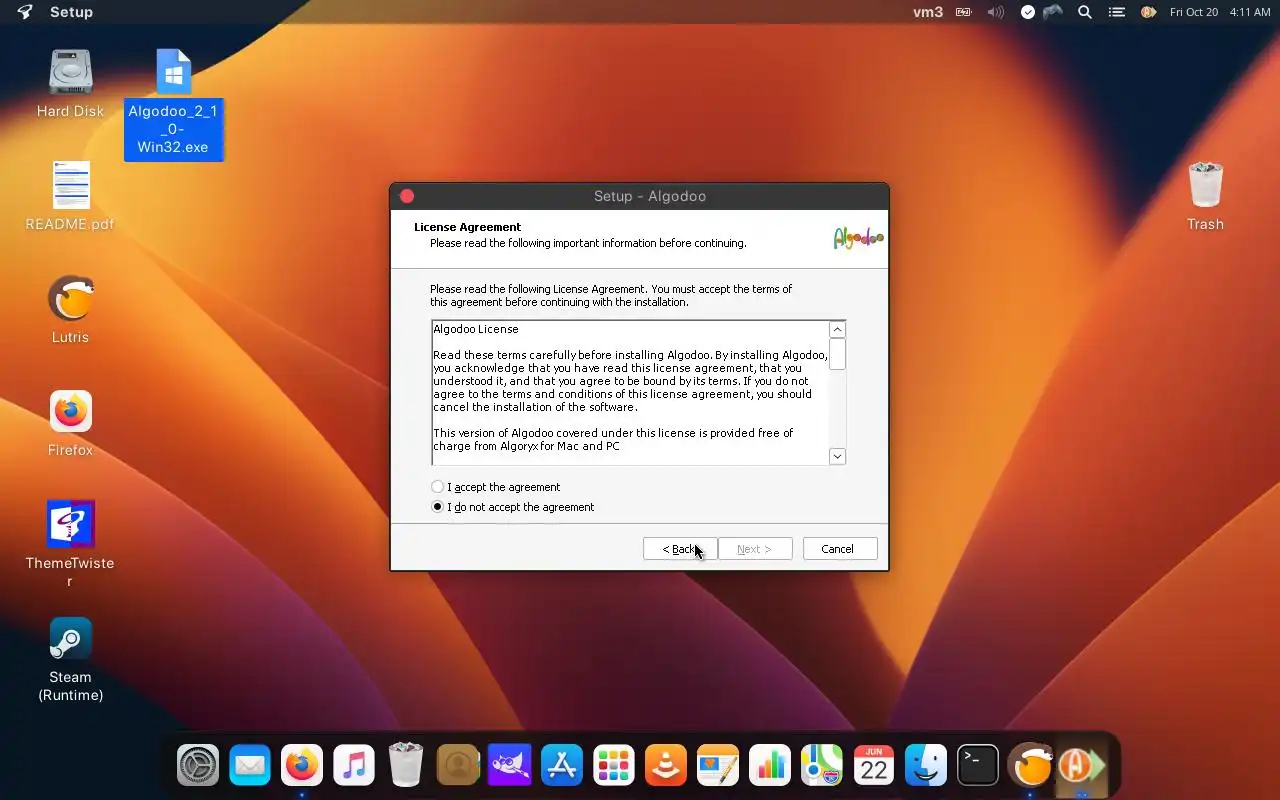
Task: Open the Launchpad grid in the dock
Action: tap(614, 767)
